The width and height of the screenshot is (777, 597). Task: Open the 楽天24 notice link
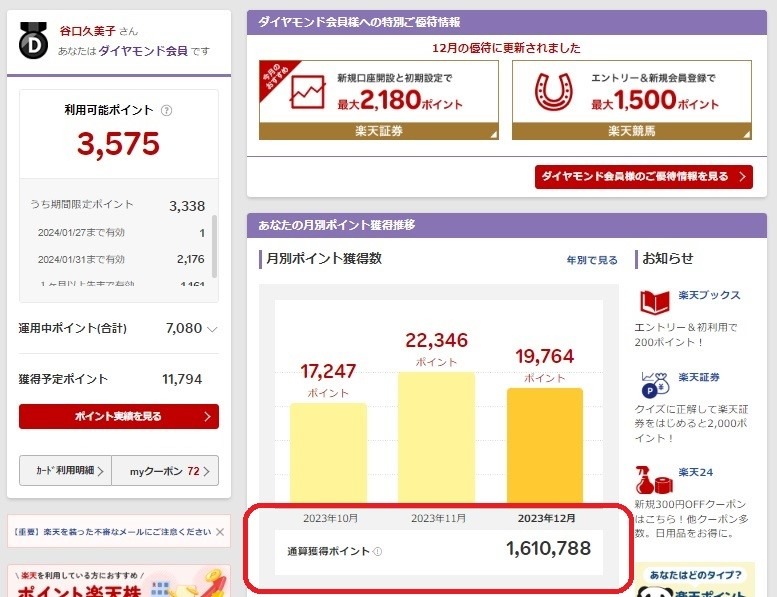(696, 472)
